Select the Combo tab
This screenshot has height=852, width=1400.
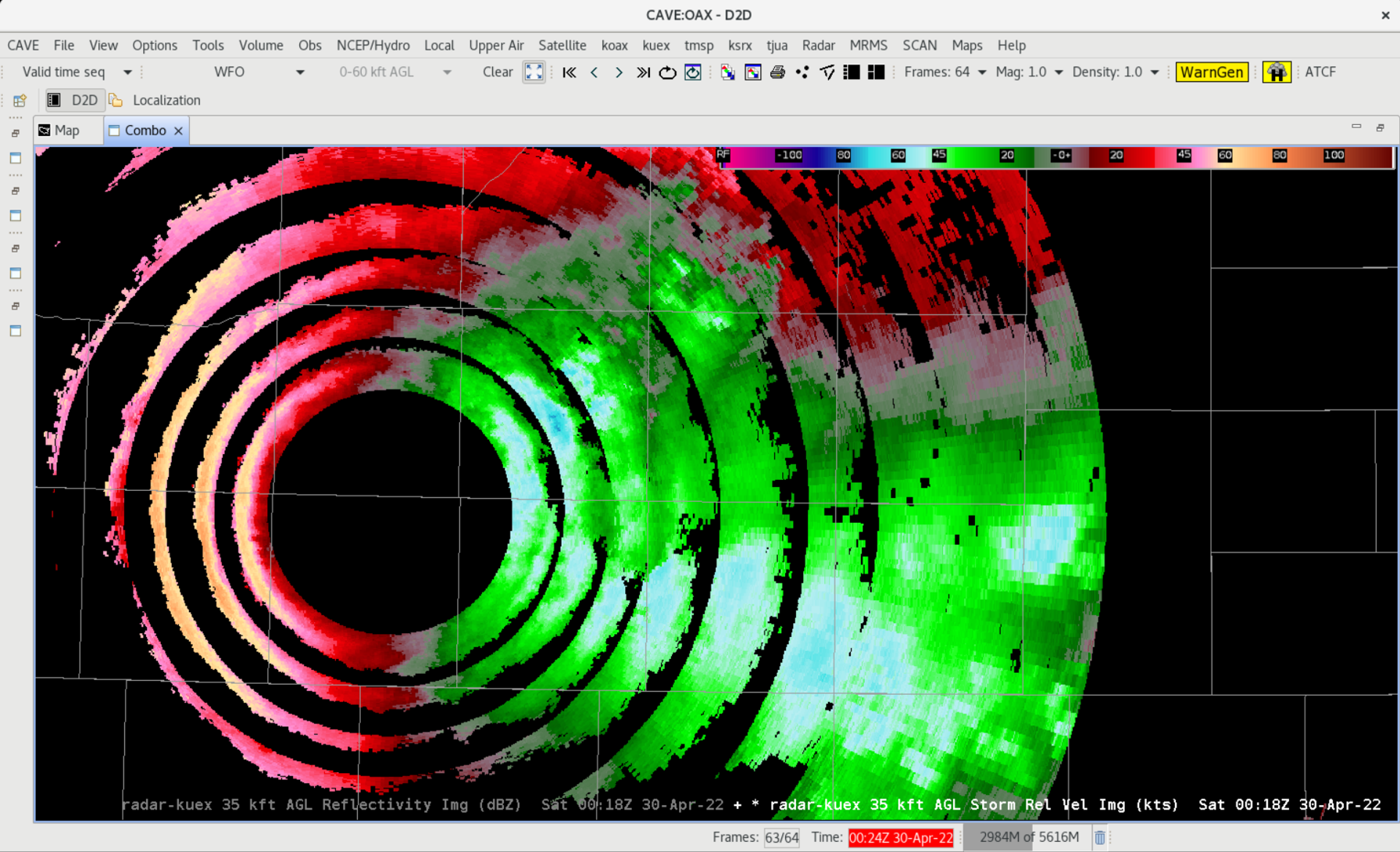coord(145,131)
